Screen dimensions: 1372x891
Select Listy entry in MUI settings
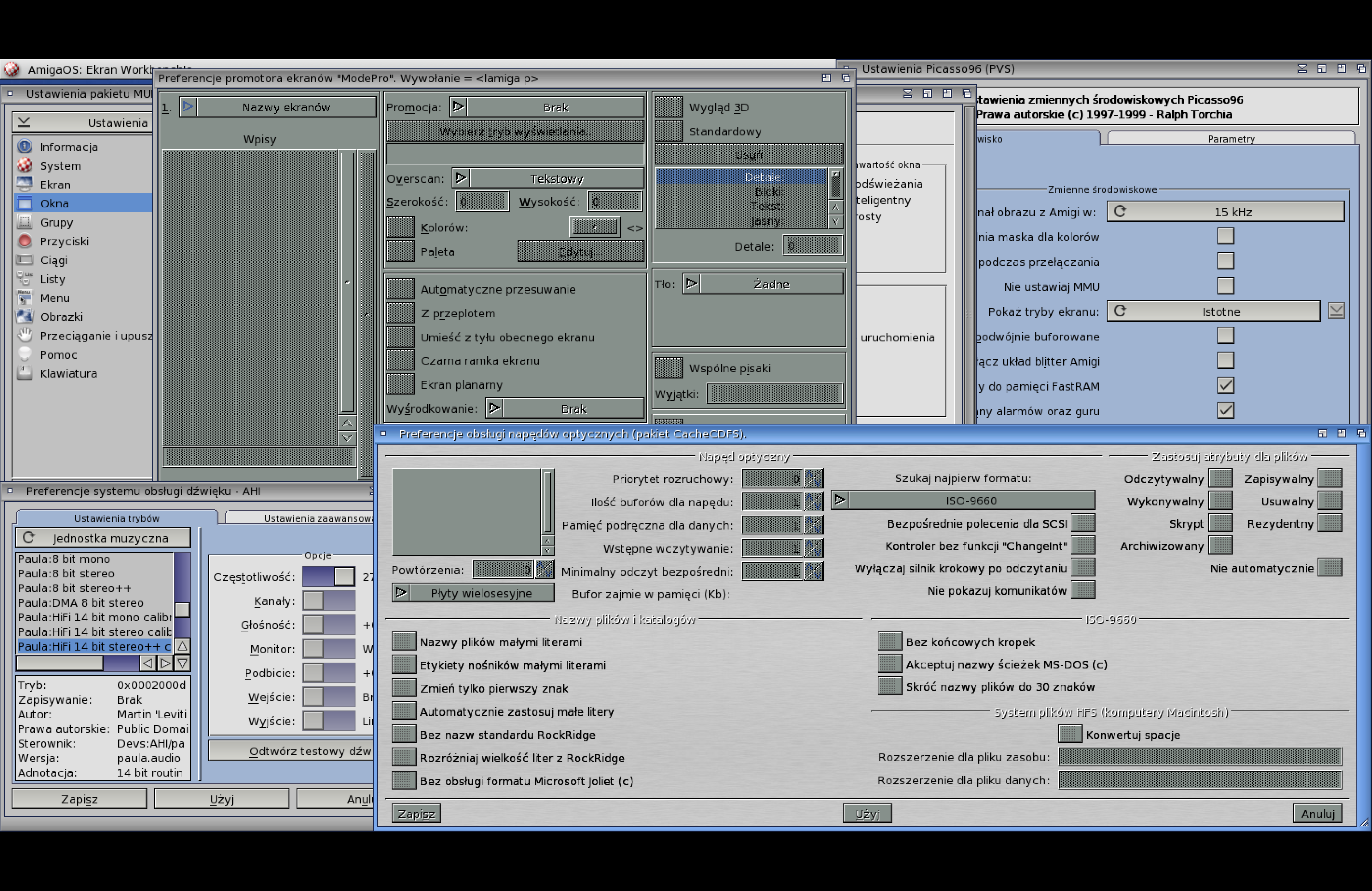coord(84,279)
